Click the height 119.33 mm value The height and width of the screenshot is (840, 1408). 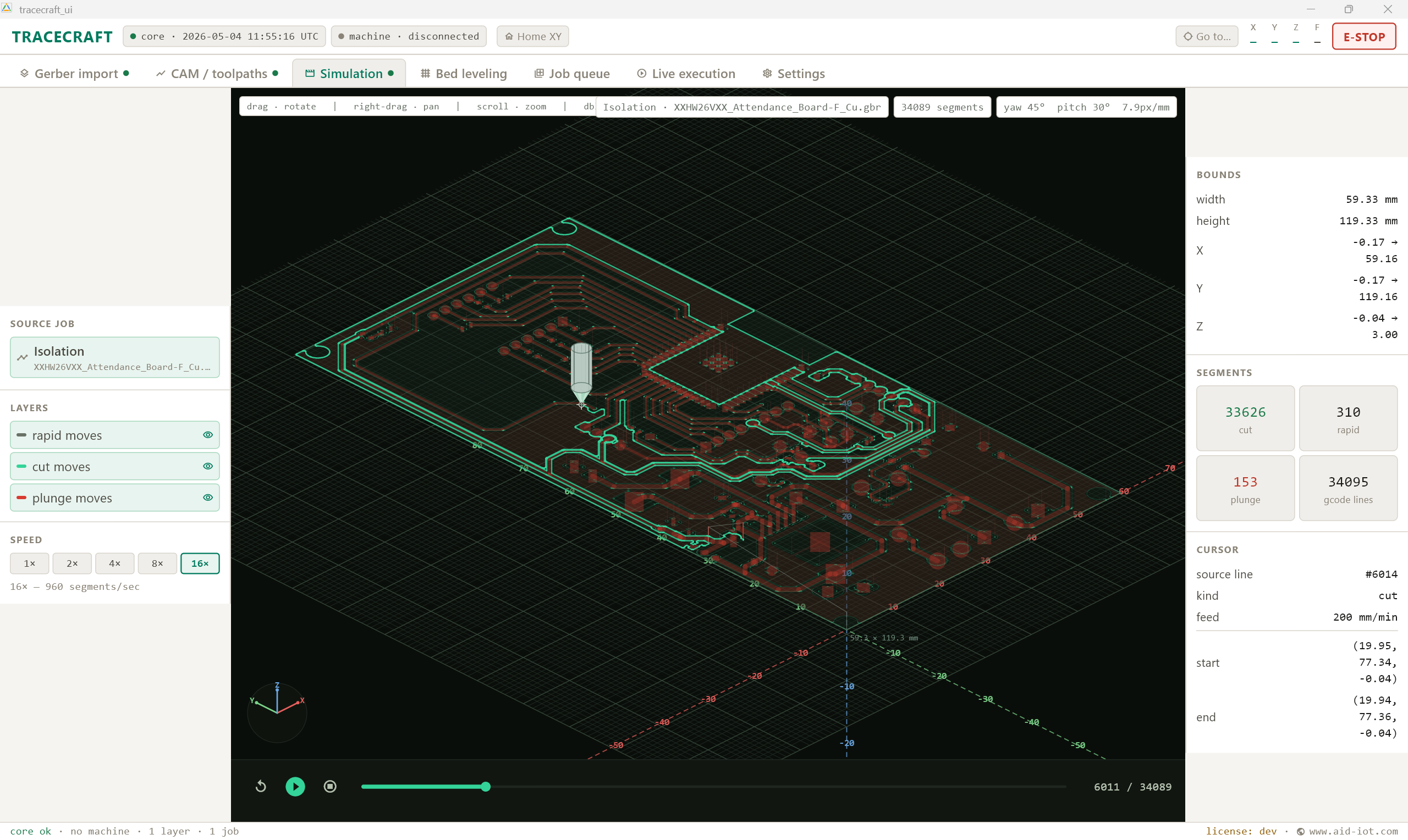(x=1368, y=221)
